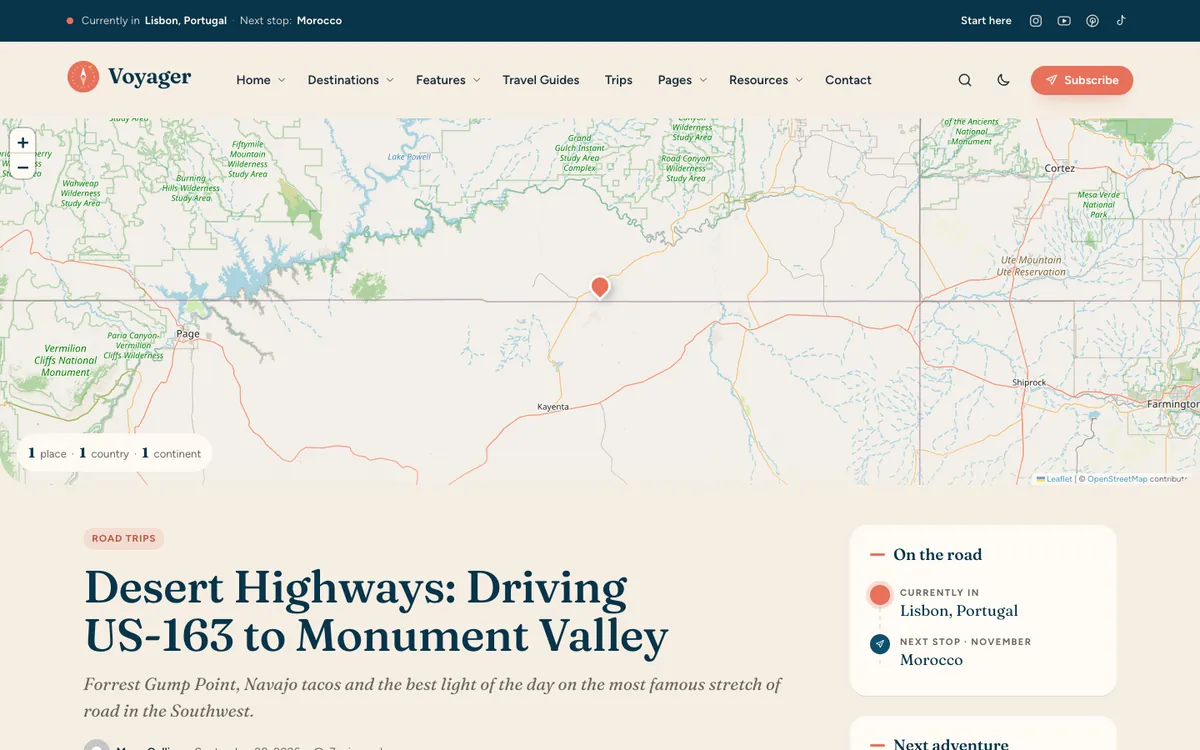The image size is (1200, 750).
Task: Click the Cortez label on the map
Action: (1060, 168)
